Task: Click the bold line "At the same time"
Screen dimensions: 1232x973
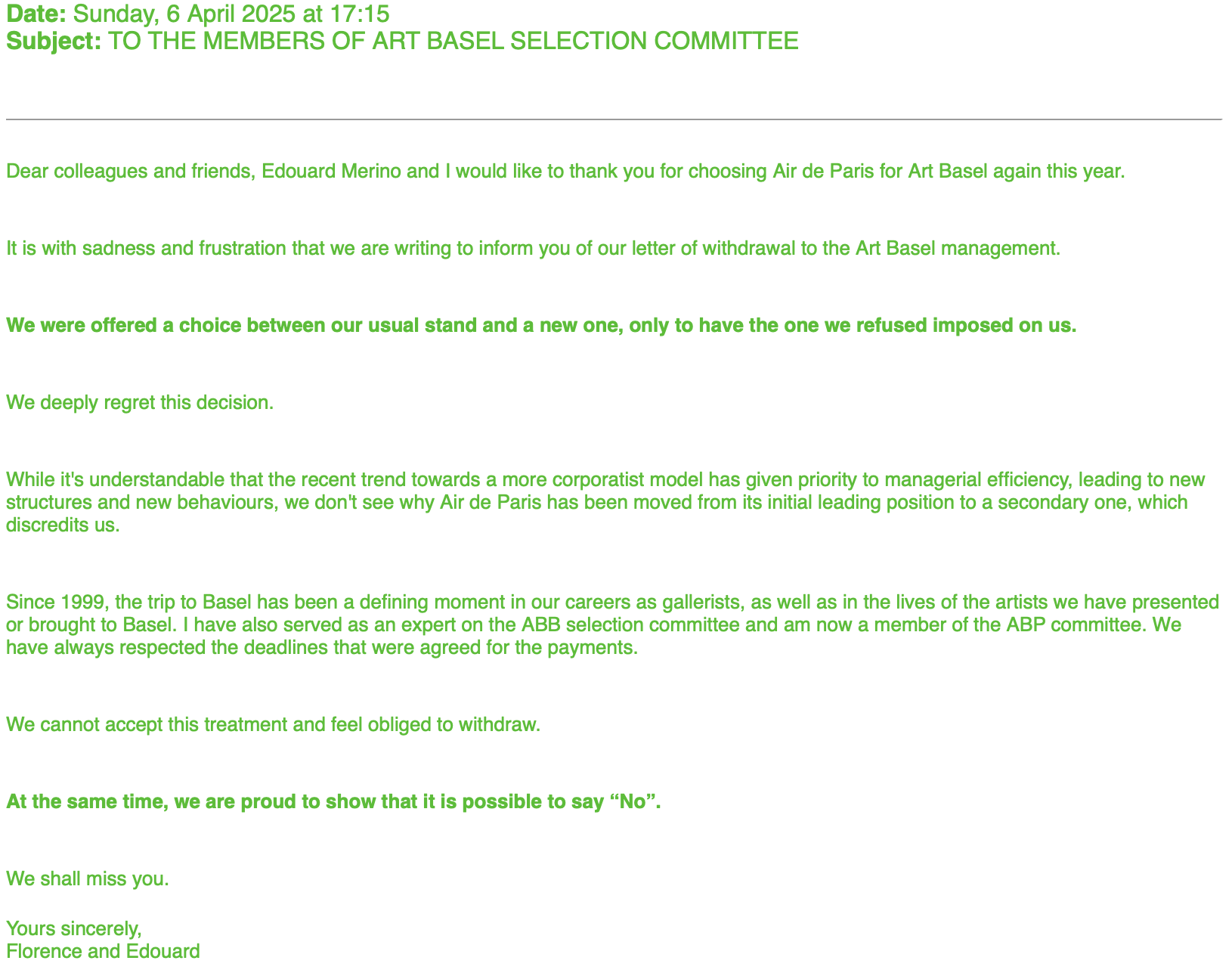Action: [x=333, y=802]
